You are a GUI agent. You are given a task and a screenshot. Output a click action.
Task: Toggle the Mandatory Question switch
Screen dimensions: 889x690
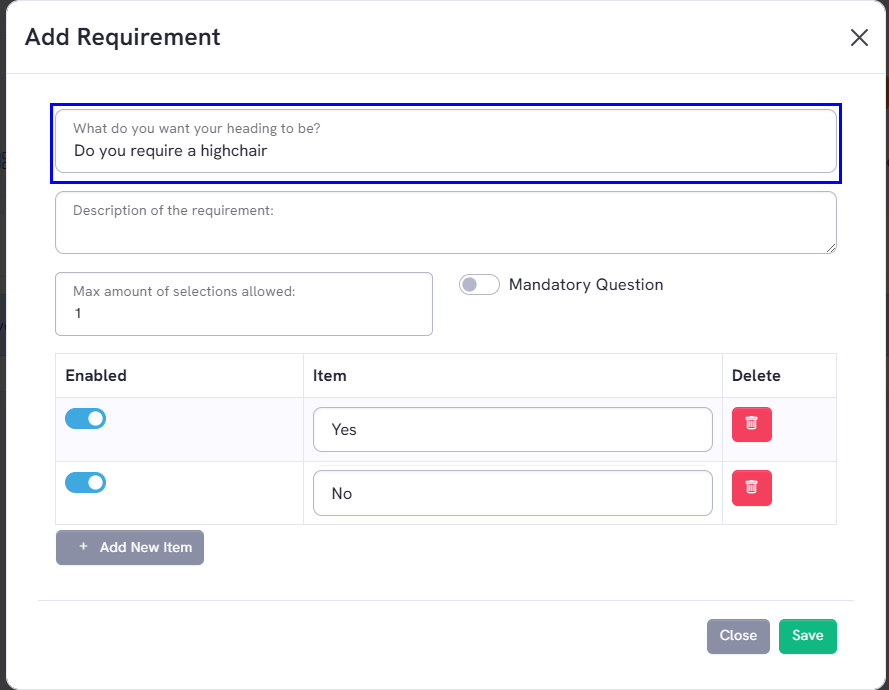tap(479, 285)
